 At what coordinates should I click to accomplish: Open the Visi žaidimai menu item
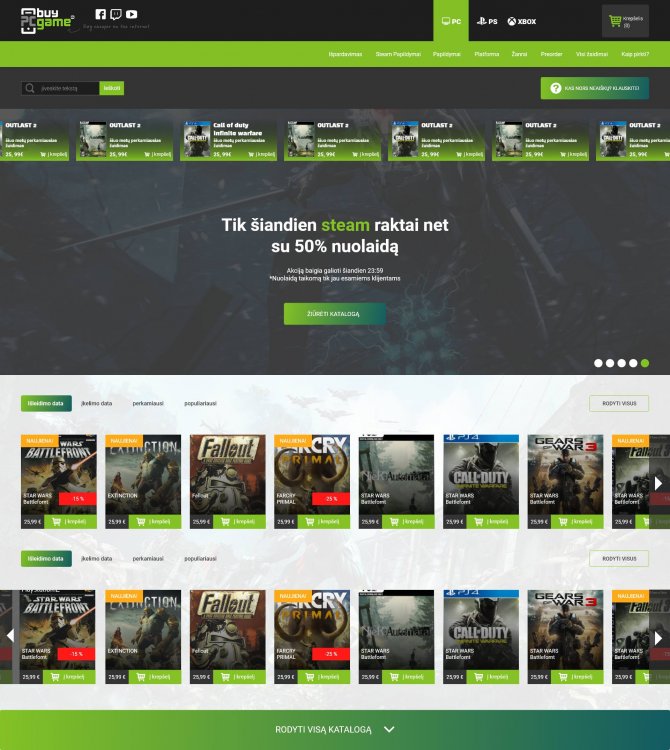592,54
